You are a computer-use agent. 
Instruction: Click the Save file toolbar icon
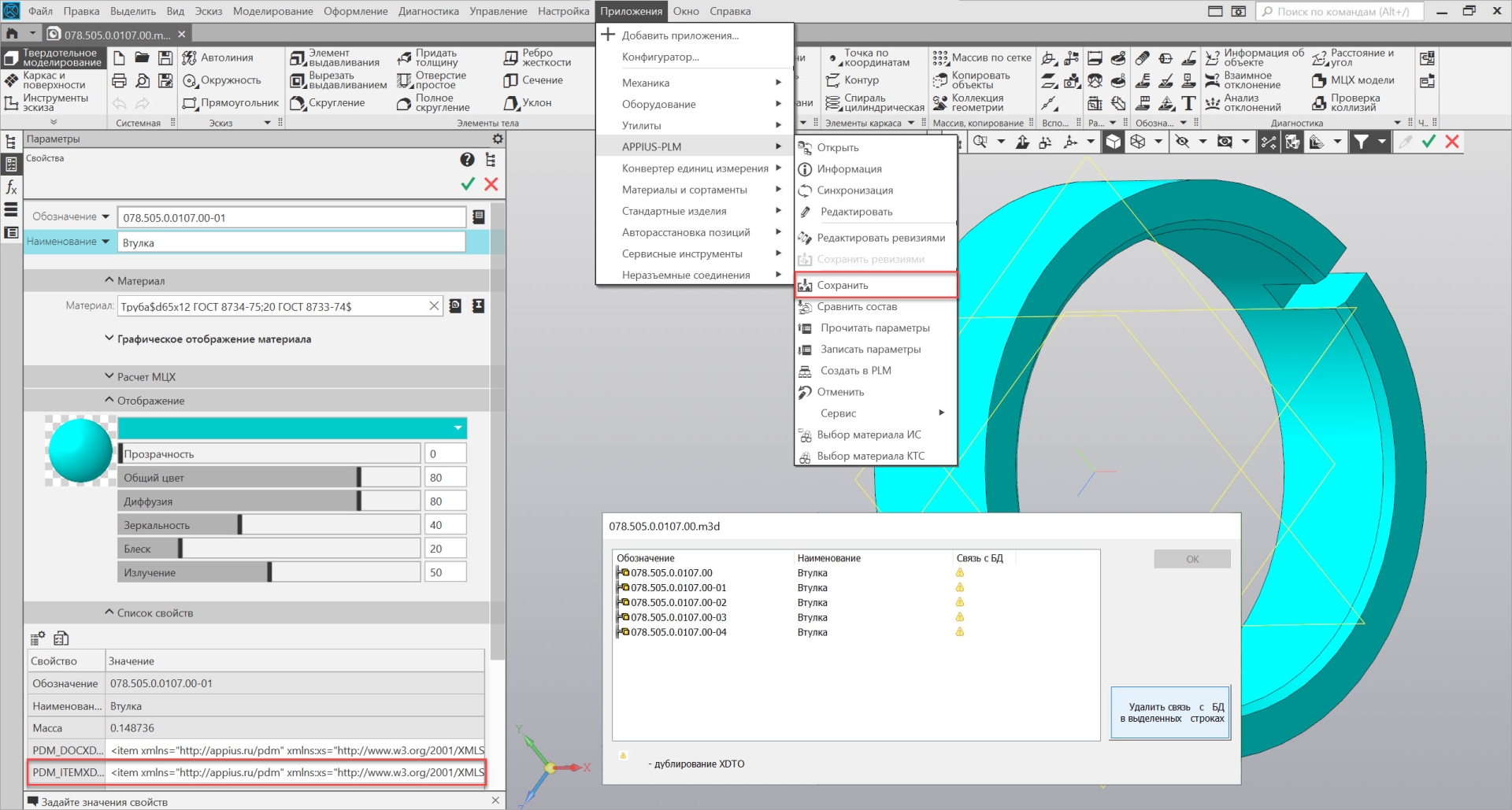165,57
